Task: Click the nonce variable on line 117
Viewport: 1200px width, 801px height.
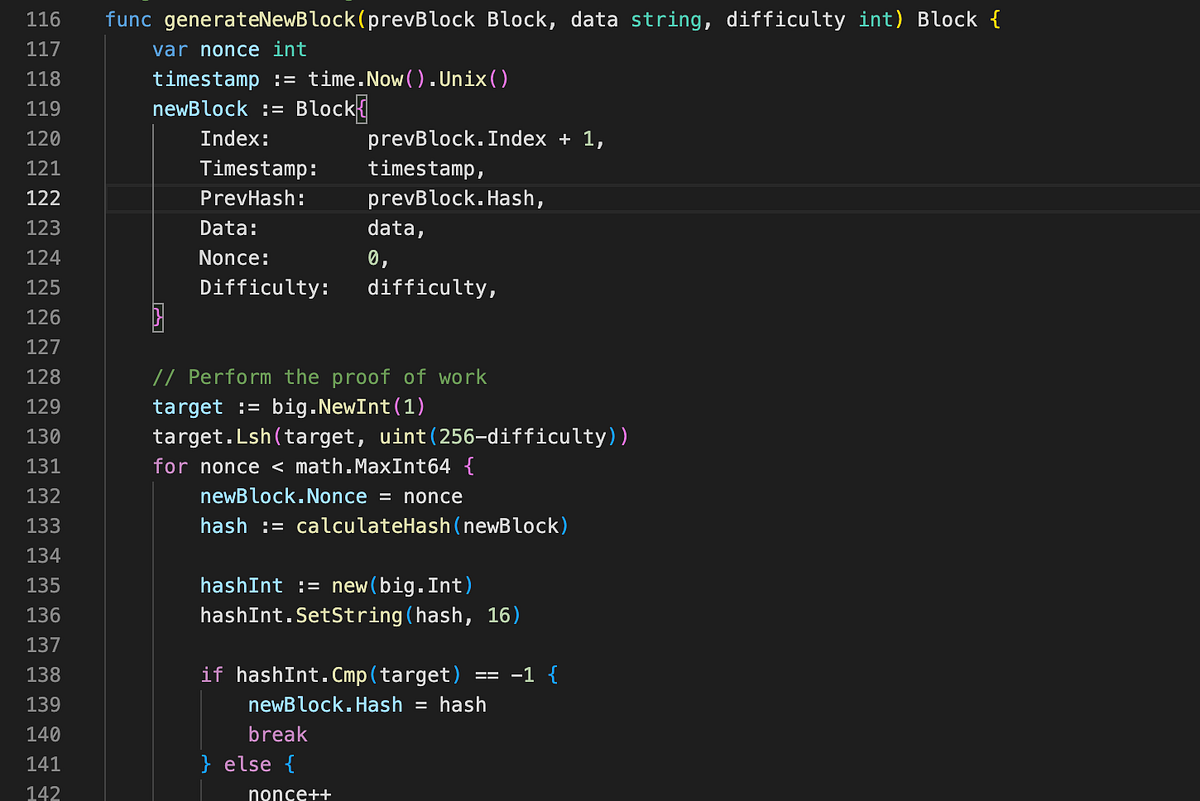Action: click(229, 49)
